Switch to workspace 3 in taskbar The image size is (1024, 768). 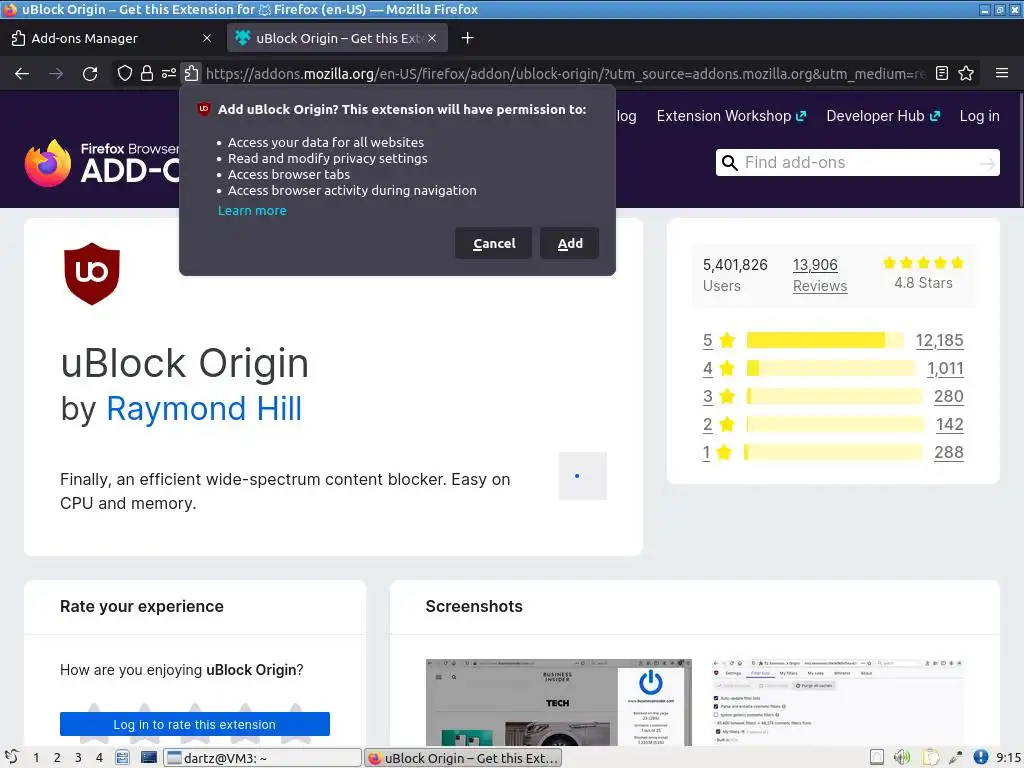(x=78, y=758)
